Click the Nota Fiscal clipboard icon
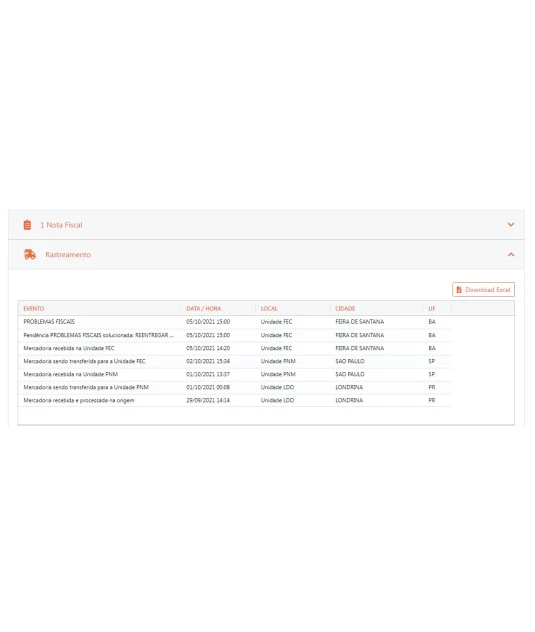 [27, 225]
